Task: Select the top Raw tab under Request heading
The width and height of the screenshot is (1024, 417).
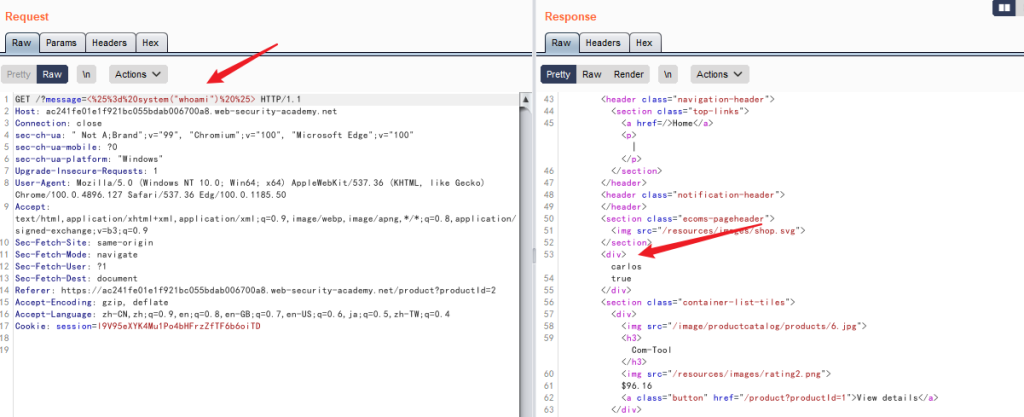Action: coord(22,43)
